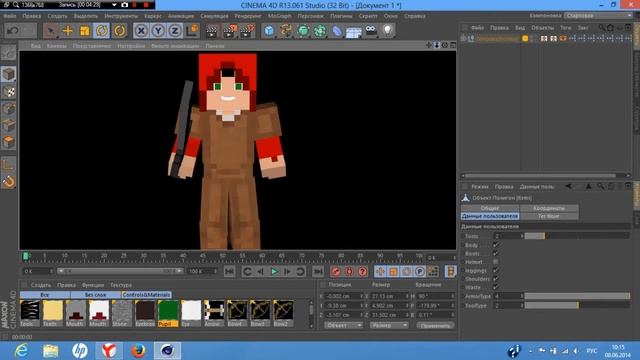640x360 pixels.
Task: Toggle the Body checkbox
Action: tap(496, 245)
